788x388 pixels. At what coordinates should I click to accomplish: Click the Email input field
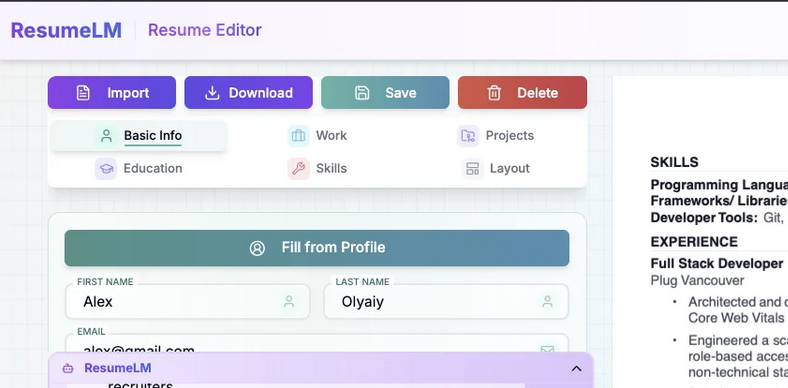(x=317, y=344)
